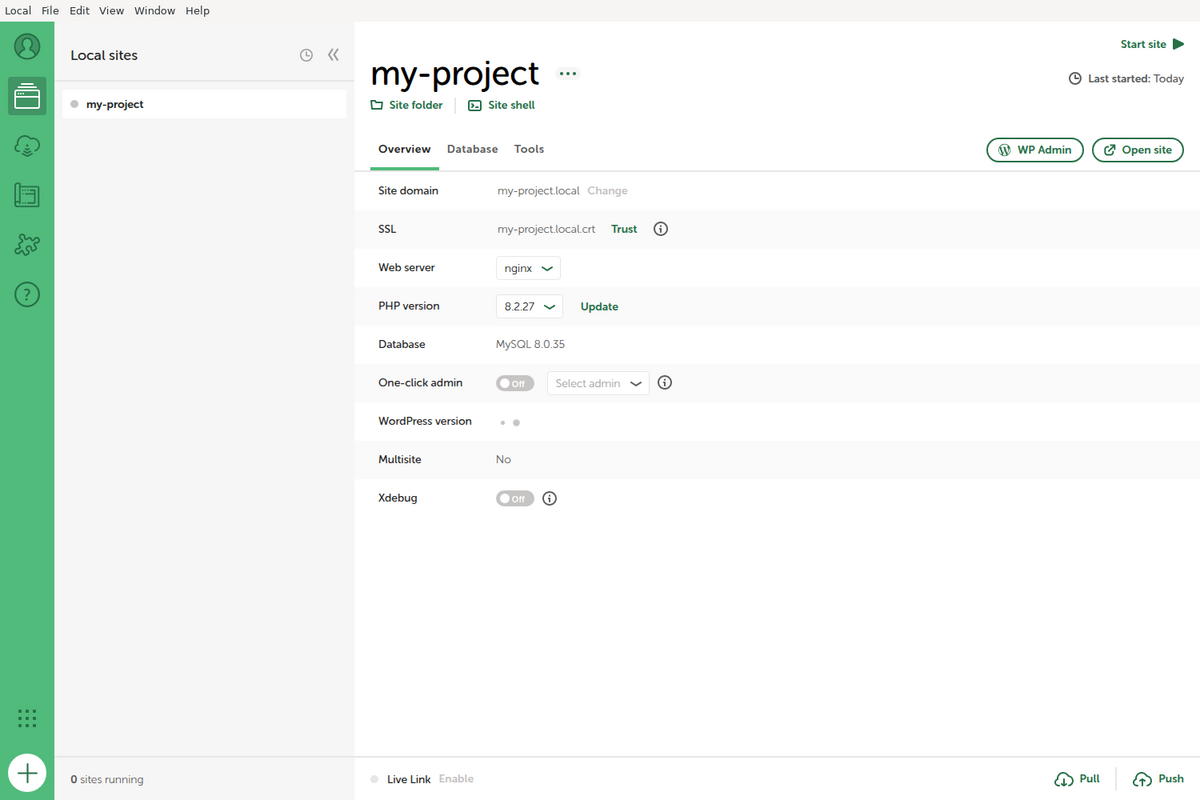
Task: Open the account avatar icon
Action: click(27, 46)
